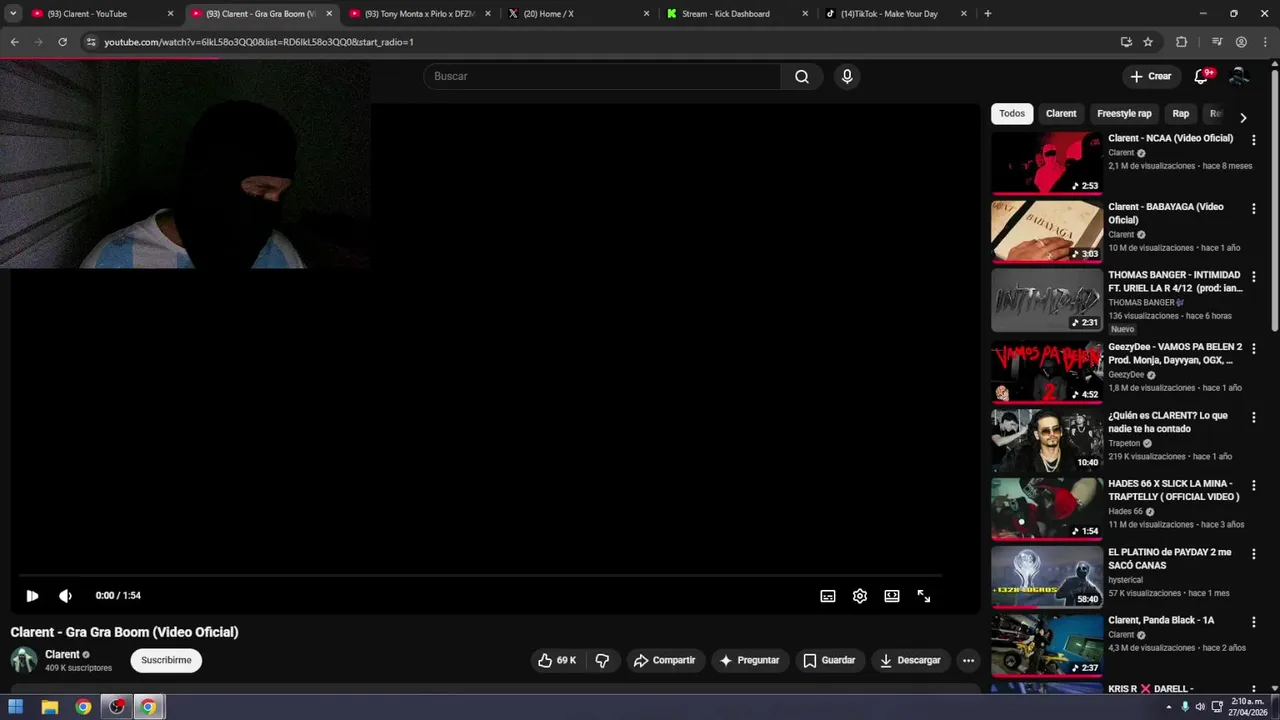The width and height of the screenshot is (1280, 720).
Task: Open ¿Quién es CLARENT? video
Action: (x=1168, y=422)
